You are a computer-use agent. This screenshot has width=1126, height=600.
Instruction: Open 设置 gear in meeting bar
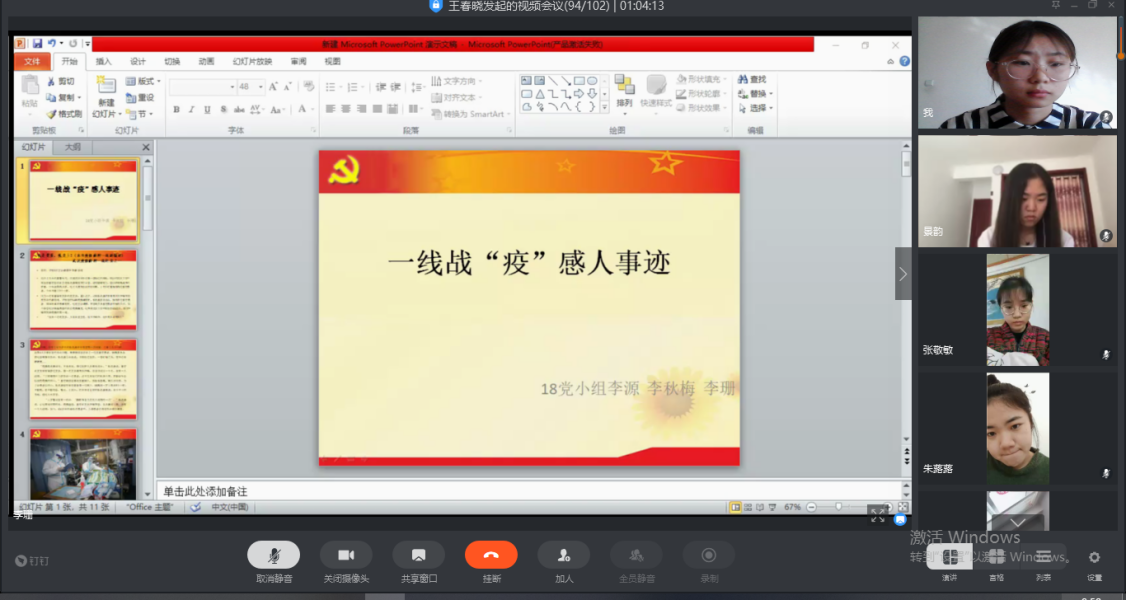[x=1094, y=558]
